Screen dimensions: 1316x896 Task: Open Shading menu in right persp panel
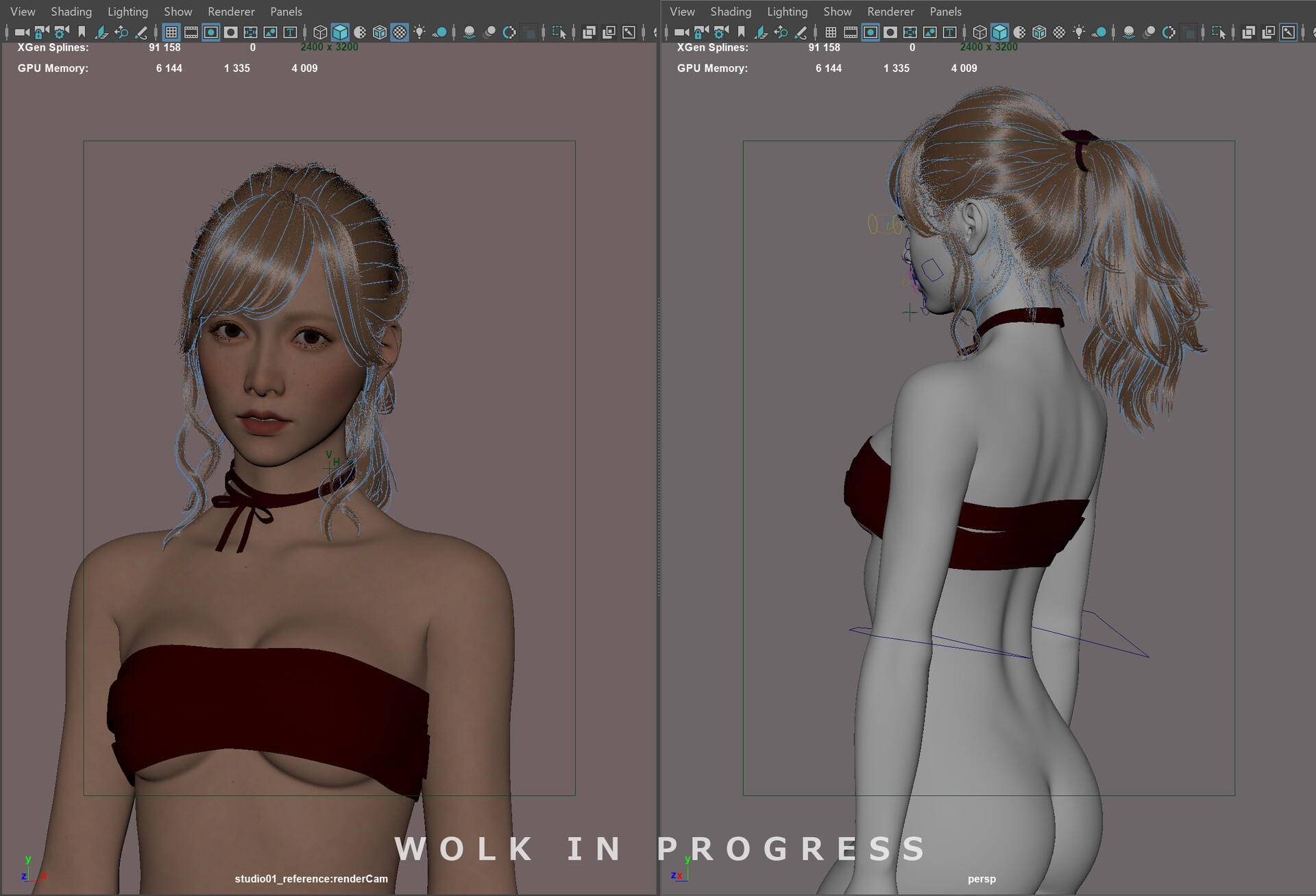click(731, 12)
